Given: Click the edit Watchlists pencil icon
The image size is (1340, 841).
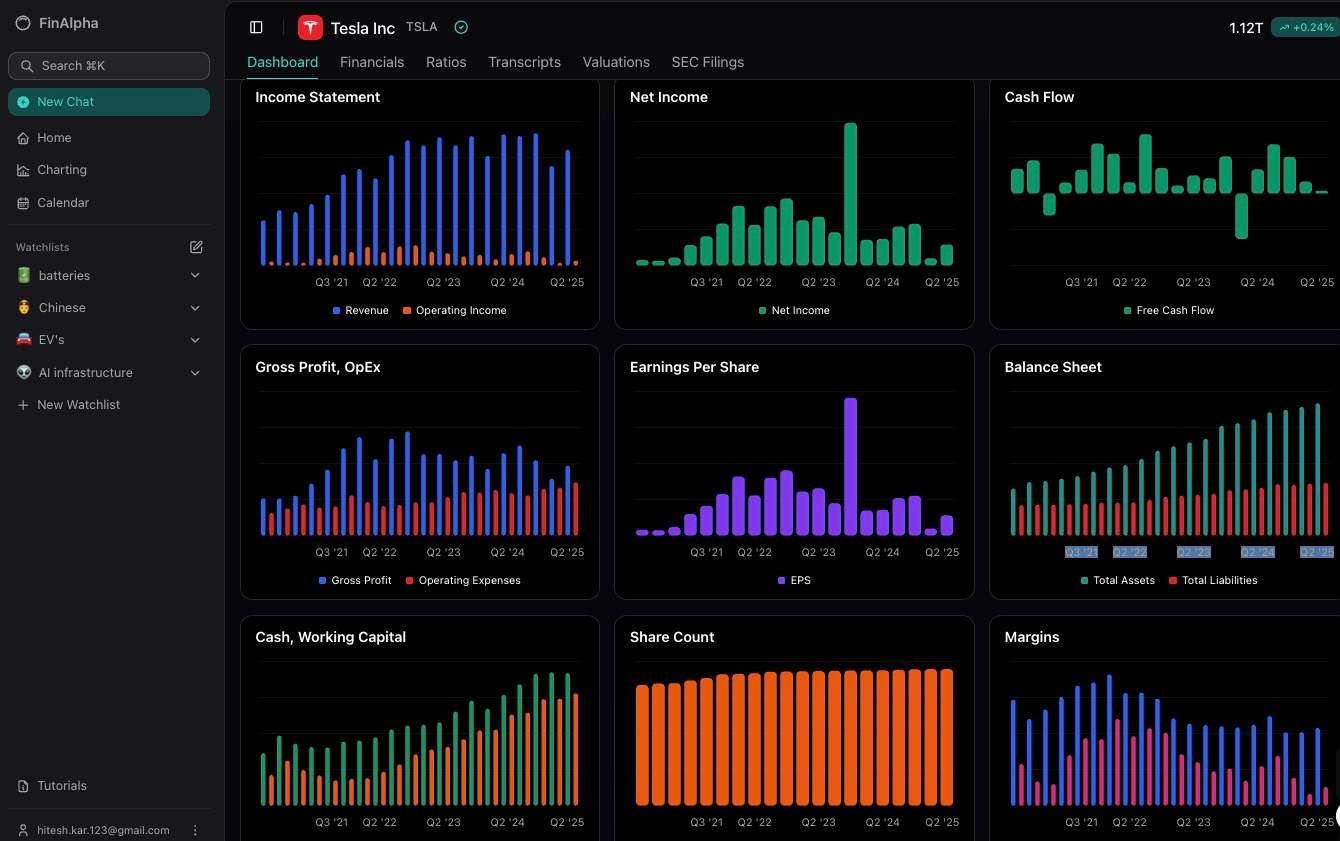Looking at the screenshot, I should 196,247.
